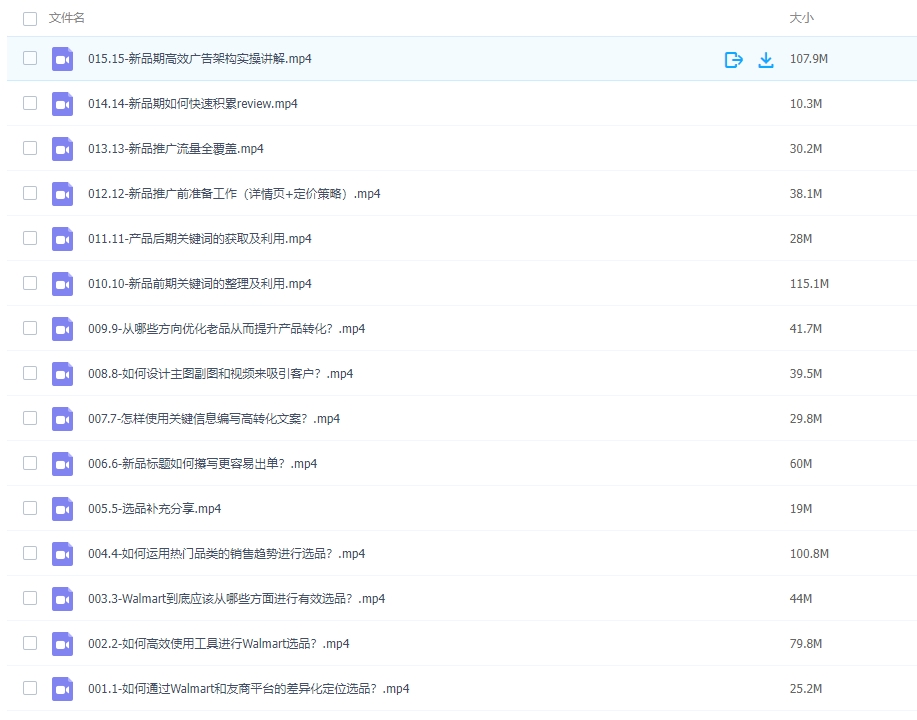Check the checkbox next to 015.15 video
The image size is (917, 720).
(x=29, y=58)
